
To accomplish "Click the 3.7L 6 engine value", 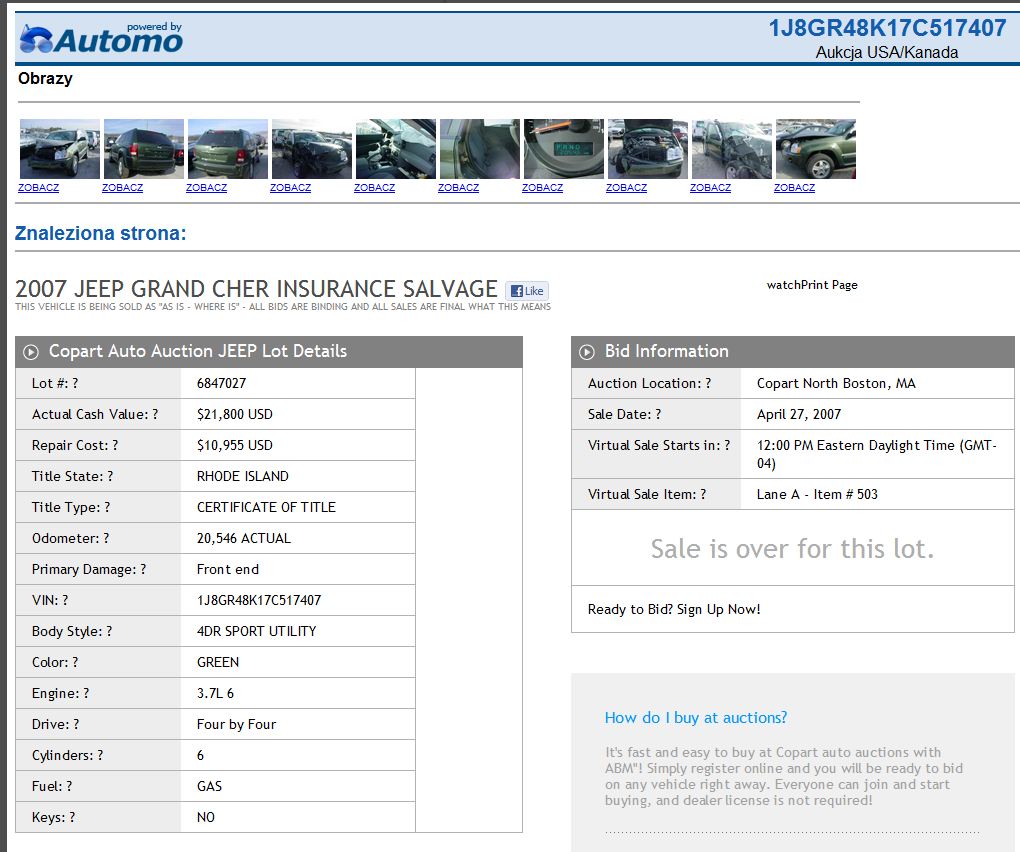I will pyautogui.click(x=215, y=693).
